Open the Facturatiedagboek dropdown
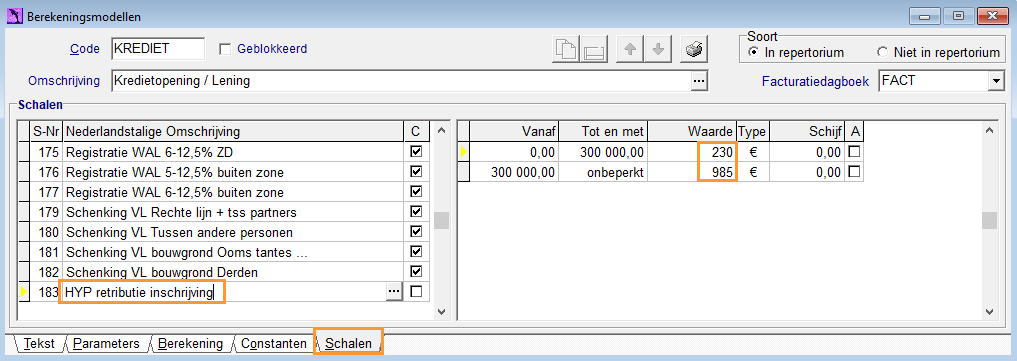Screen dimensions: 1017x361 pyautogui.click(x=996, y=81)
